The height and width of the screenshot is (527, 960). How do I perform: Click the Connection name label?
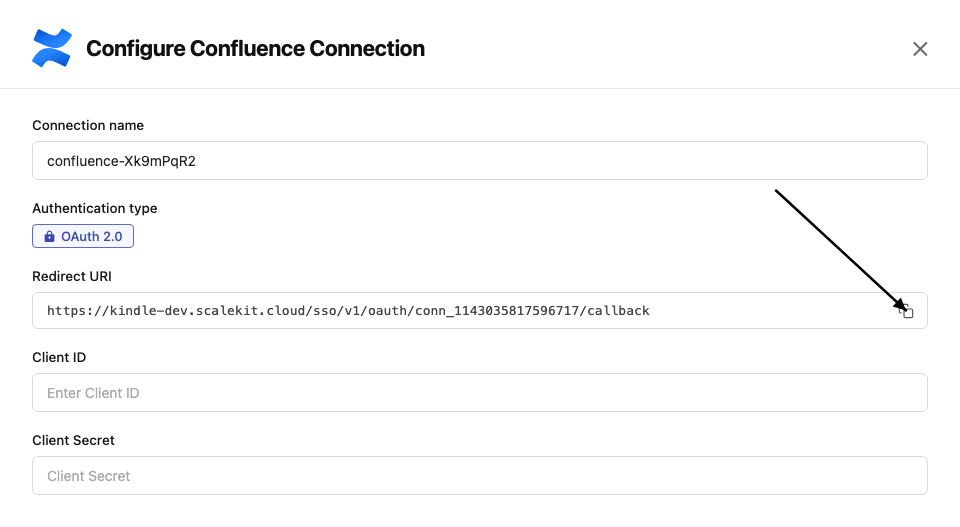[88, 126]
